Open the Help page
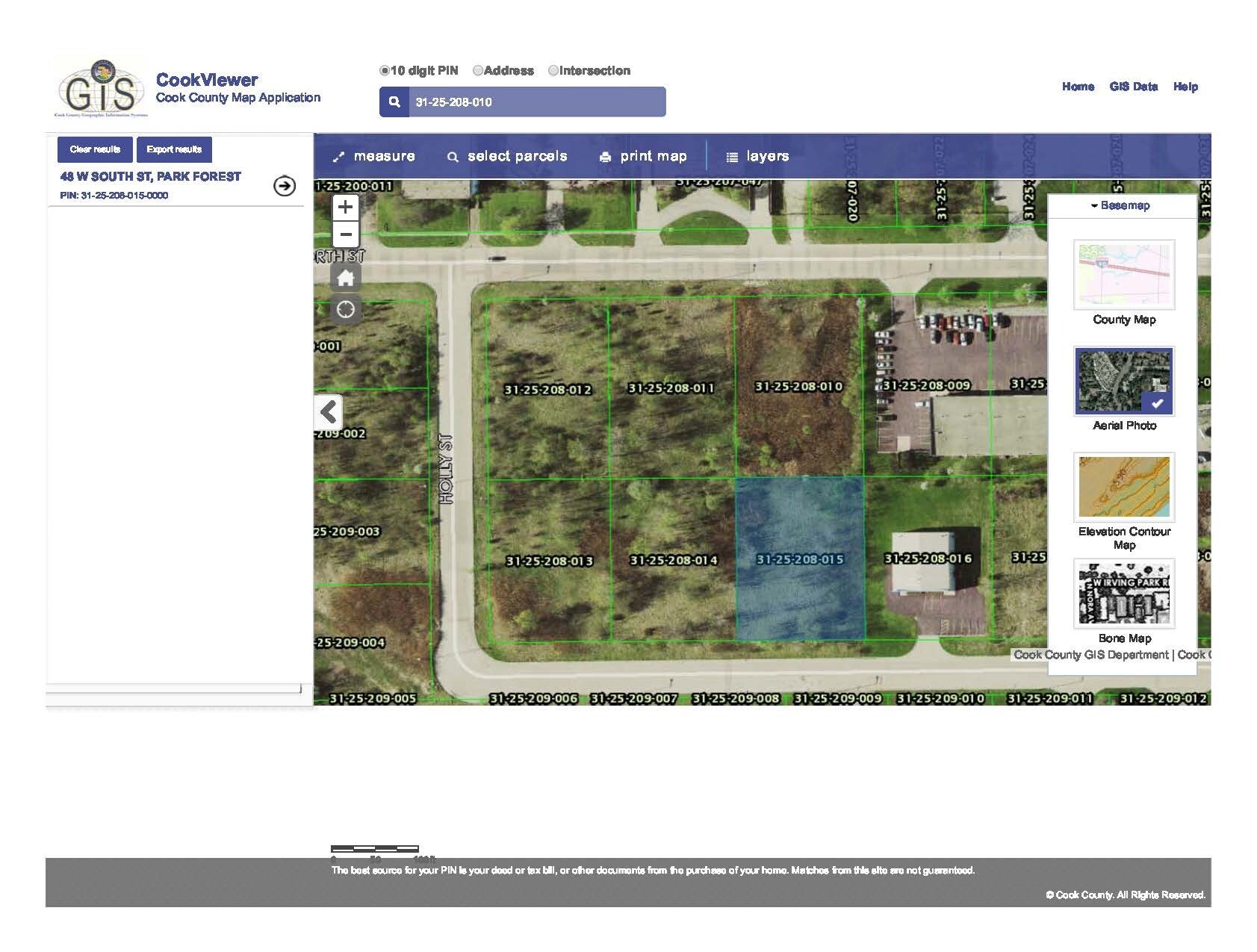Screen dimensions: 1257x952 pos(1186,87)
